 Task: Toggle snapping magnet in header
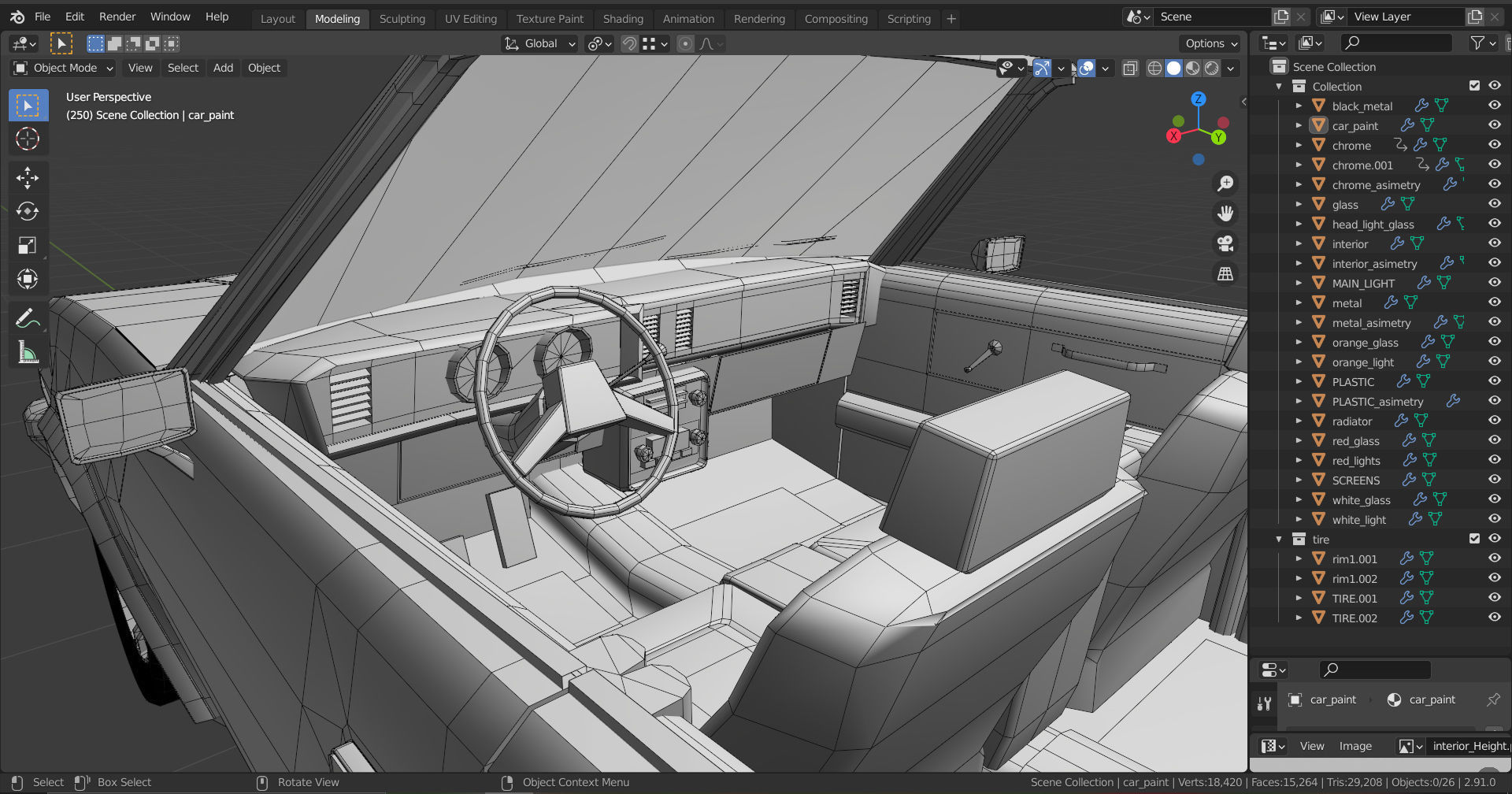[629, 44]
